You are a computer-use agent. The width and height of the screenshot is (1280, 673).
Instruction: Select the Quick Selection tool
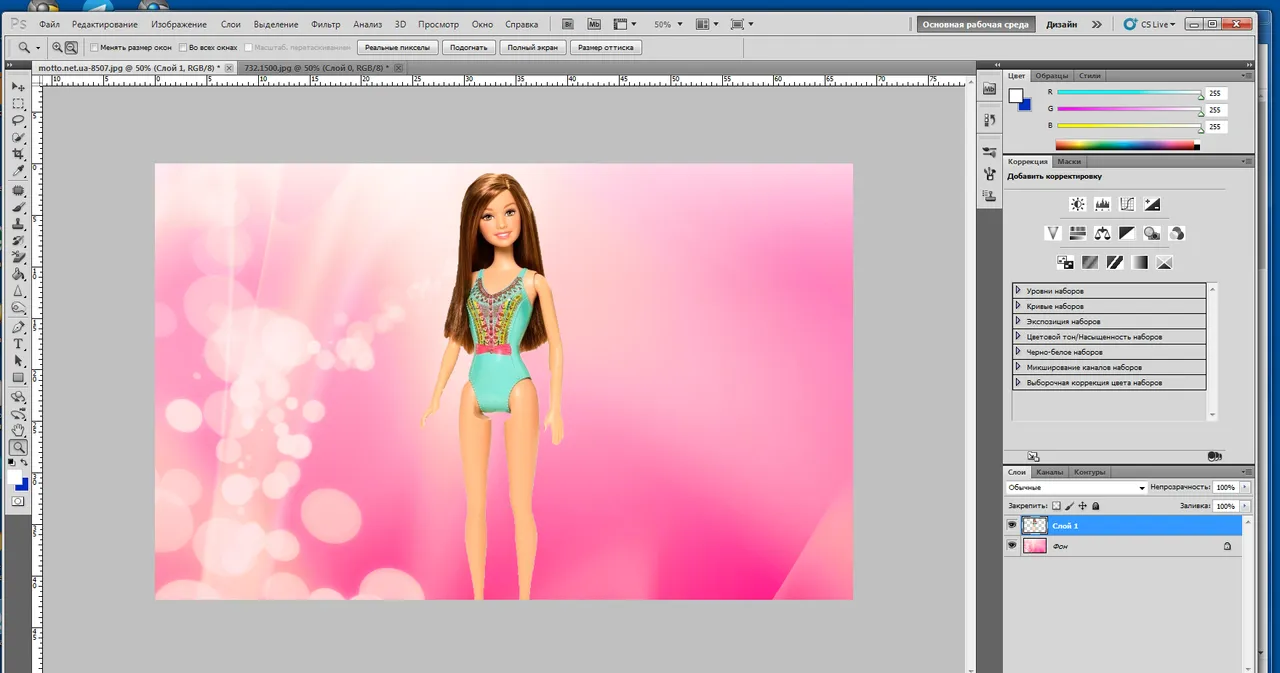(x=18, y=138)
